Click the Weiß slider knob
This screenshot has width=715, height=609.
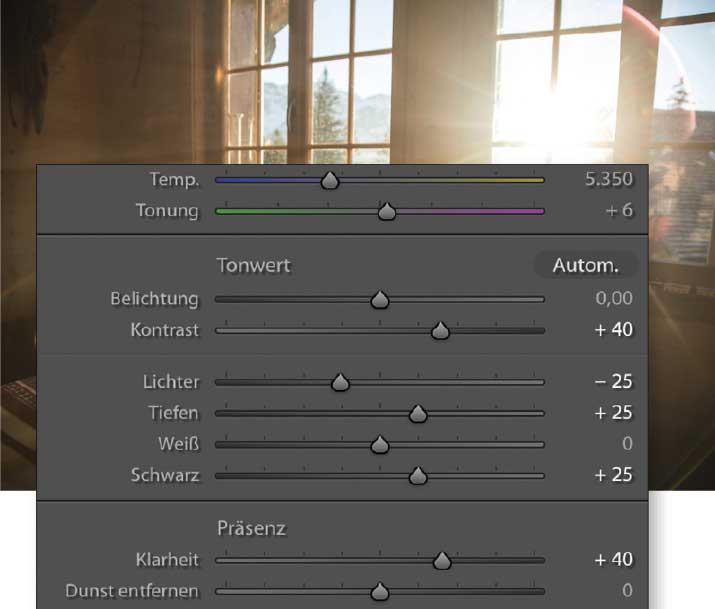pyautogui.click(x=379, y=445)
